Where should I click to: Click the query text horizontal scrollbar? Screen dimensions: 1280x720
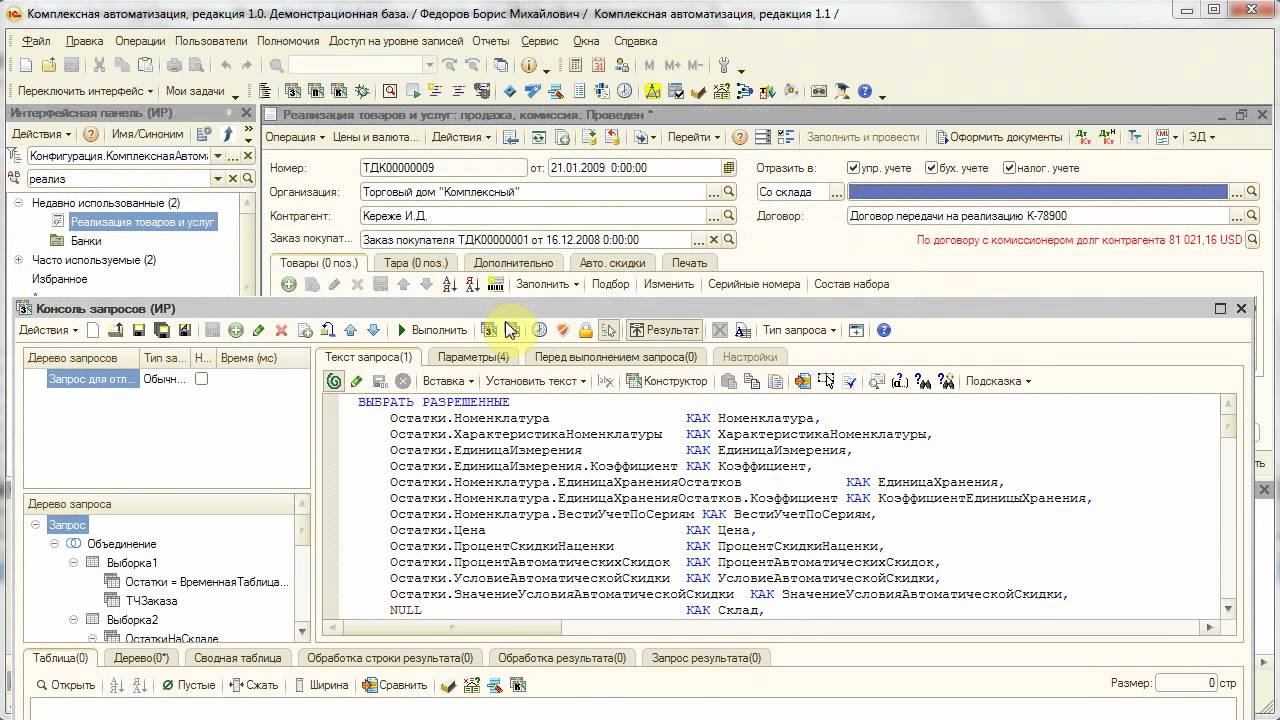[771, 628]
